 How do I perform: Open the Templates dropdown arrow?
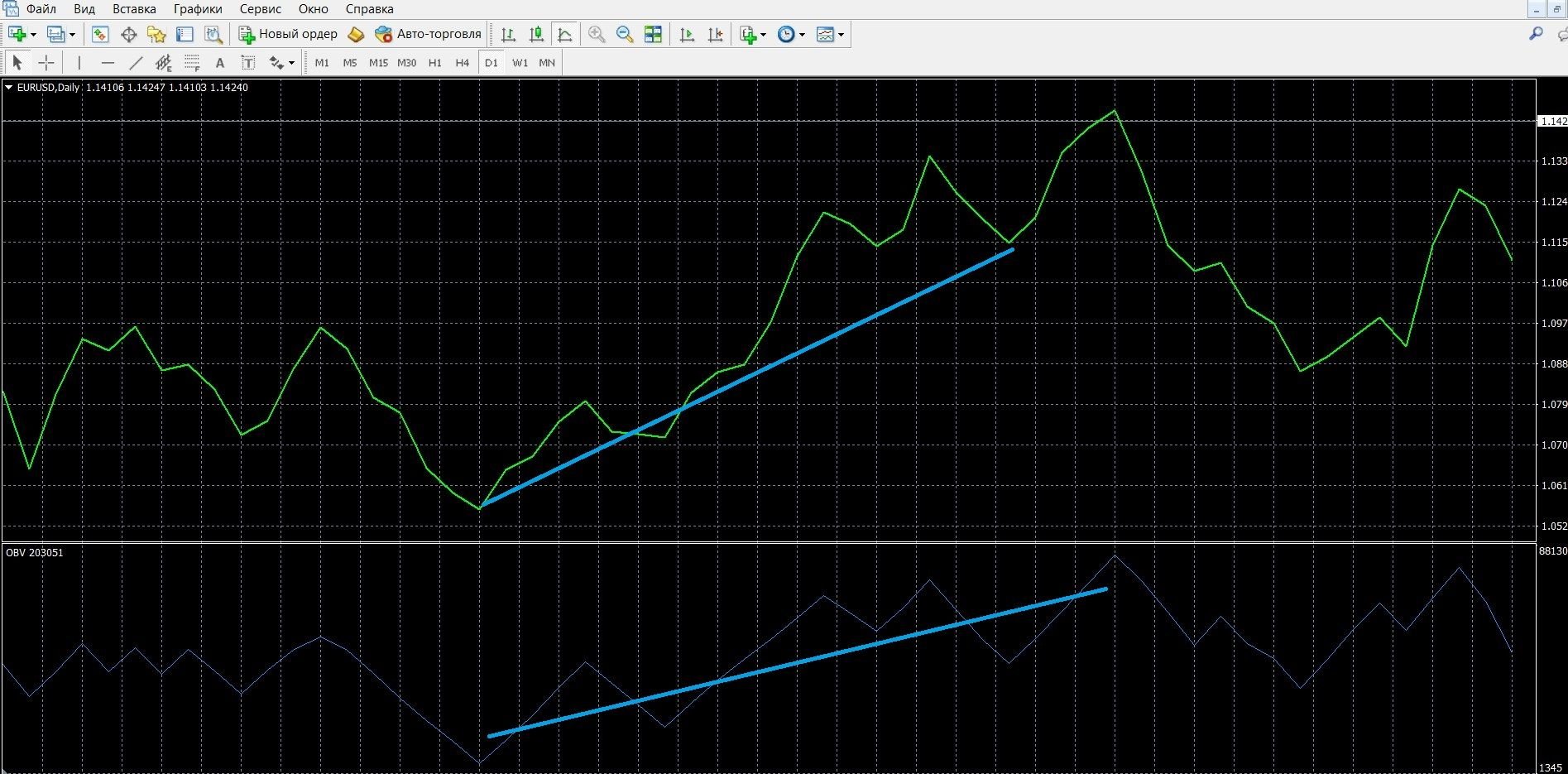click(x=841, y=35)
